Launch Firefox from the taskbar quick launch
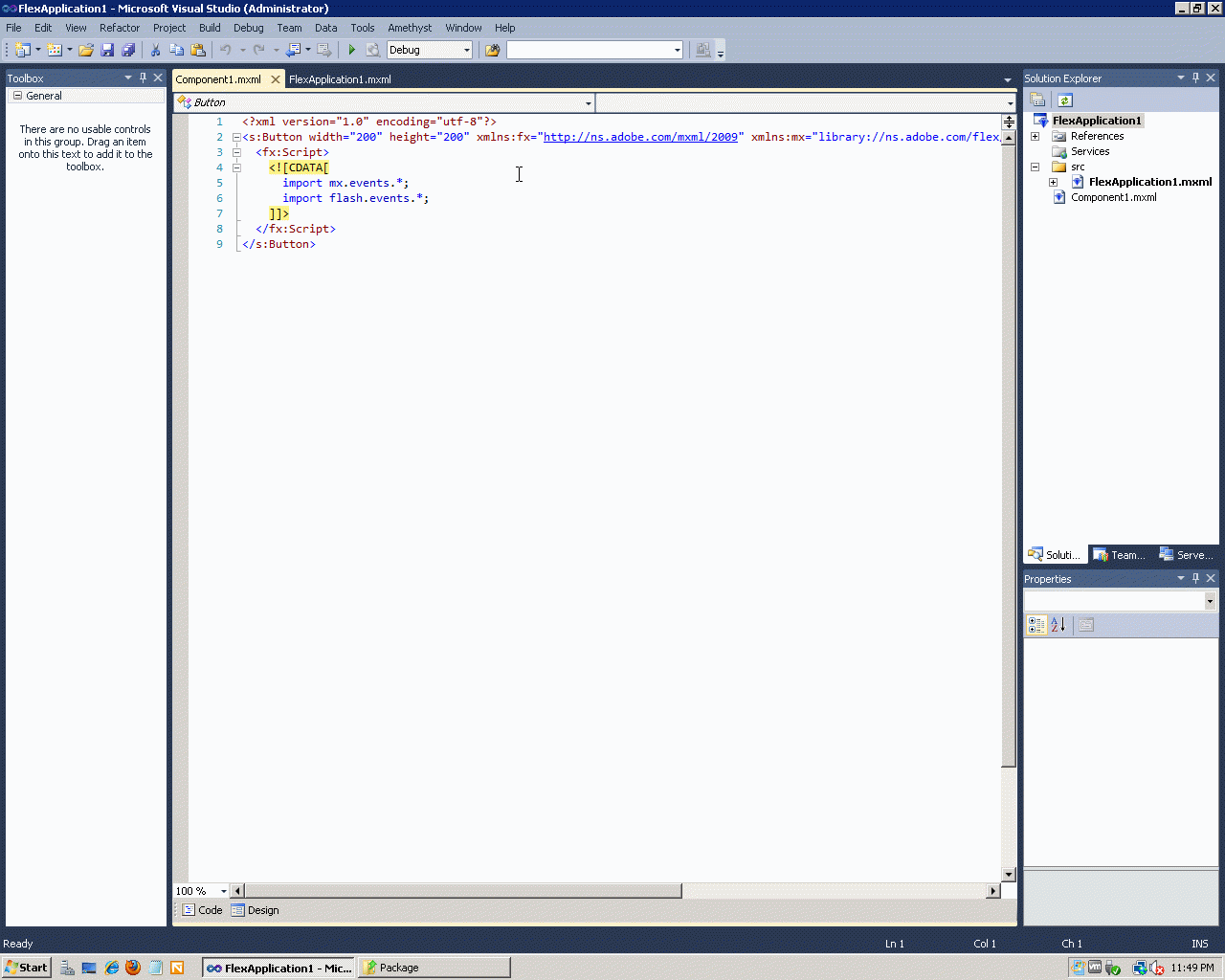 click(133, 968)
